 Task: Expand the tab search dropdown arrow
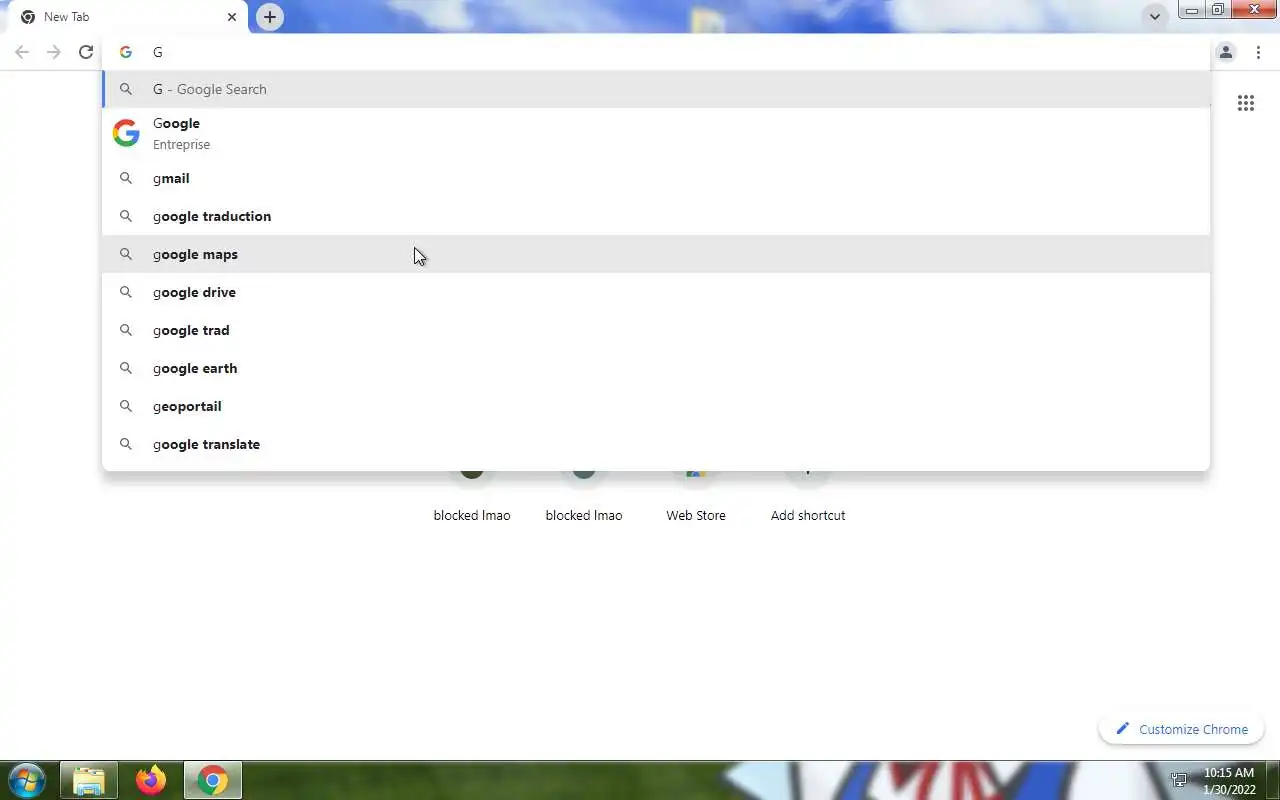coord(1155,17)
